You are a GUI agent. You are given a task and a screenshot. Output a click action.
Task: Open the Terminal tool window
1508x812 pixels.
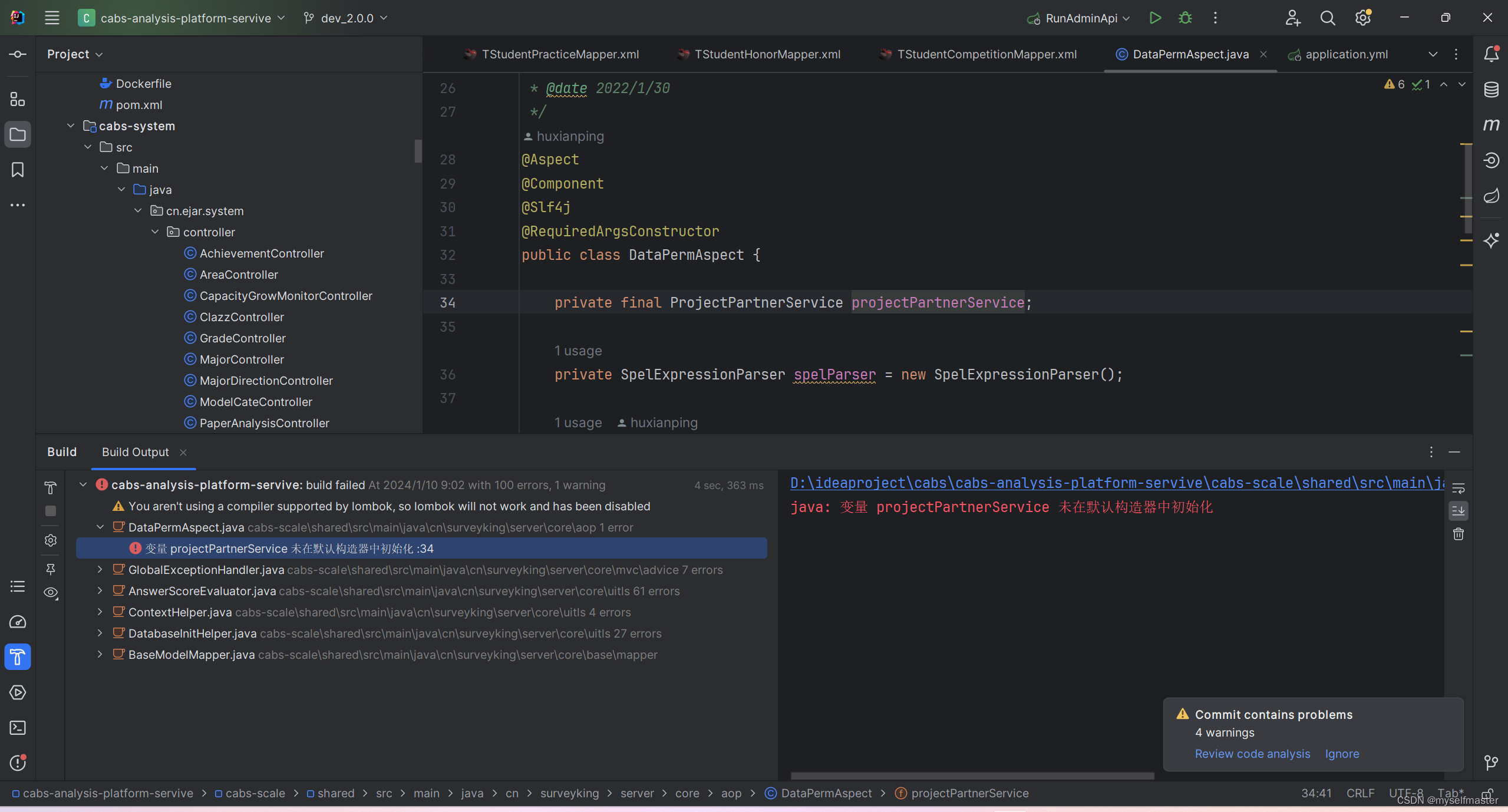pyautogui.click(x=18, y=728)
